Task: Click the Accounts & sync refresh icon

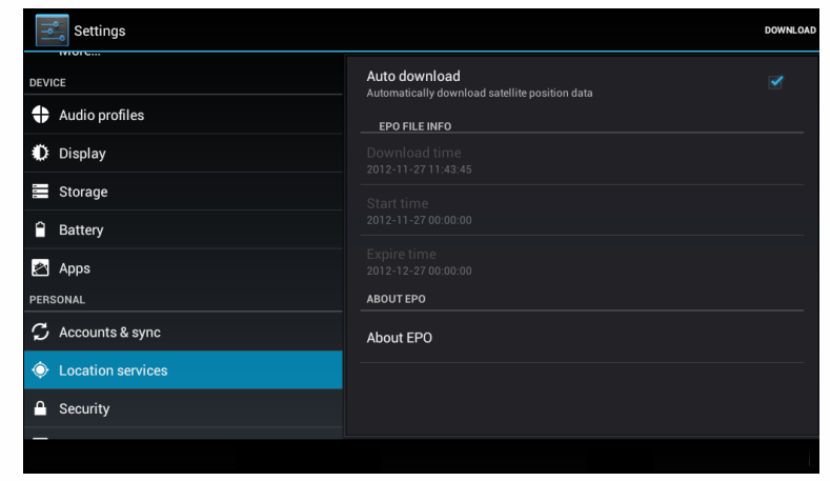Action: coord(40,332)
